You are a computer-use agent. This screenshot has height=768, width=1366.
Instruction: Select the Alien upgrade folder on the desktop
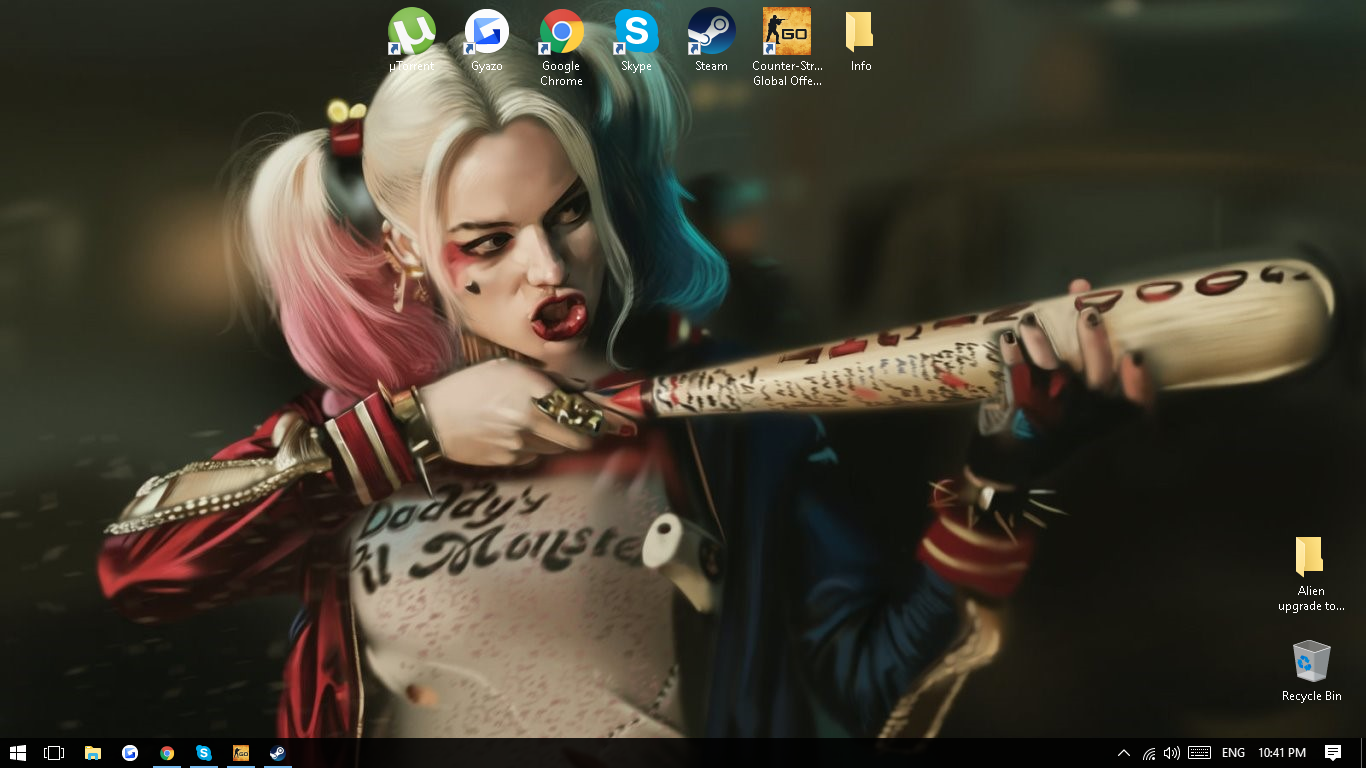point(1311,573)
